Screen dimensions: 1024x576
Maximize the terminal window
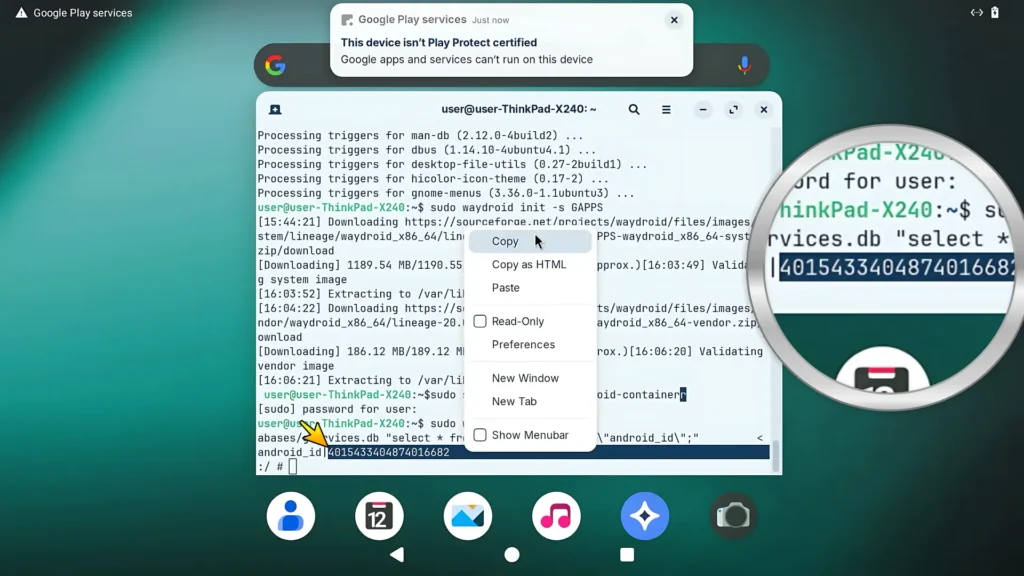pos(733,110)
